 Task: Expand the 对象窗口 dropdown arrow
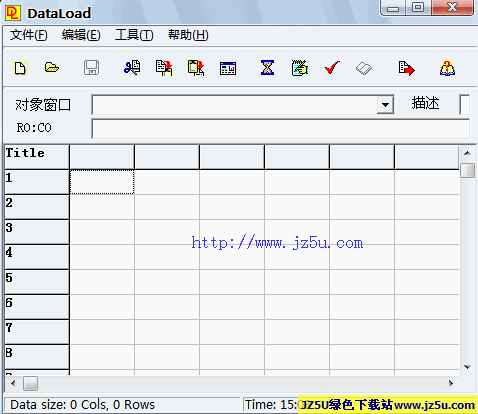[x=385, y=105]
